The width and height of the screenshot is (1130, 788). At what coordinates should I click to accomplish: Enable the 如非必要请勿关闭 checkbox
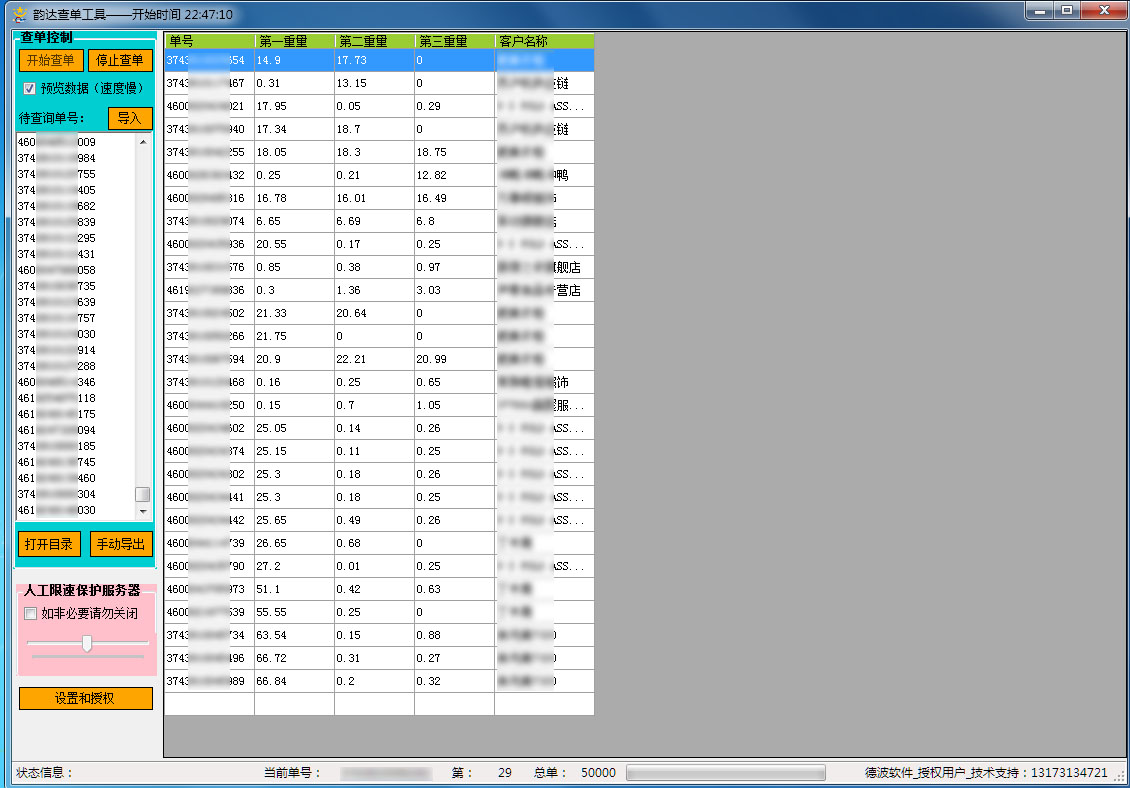point(30,614)
